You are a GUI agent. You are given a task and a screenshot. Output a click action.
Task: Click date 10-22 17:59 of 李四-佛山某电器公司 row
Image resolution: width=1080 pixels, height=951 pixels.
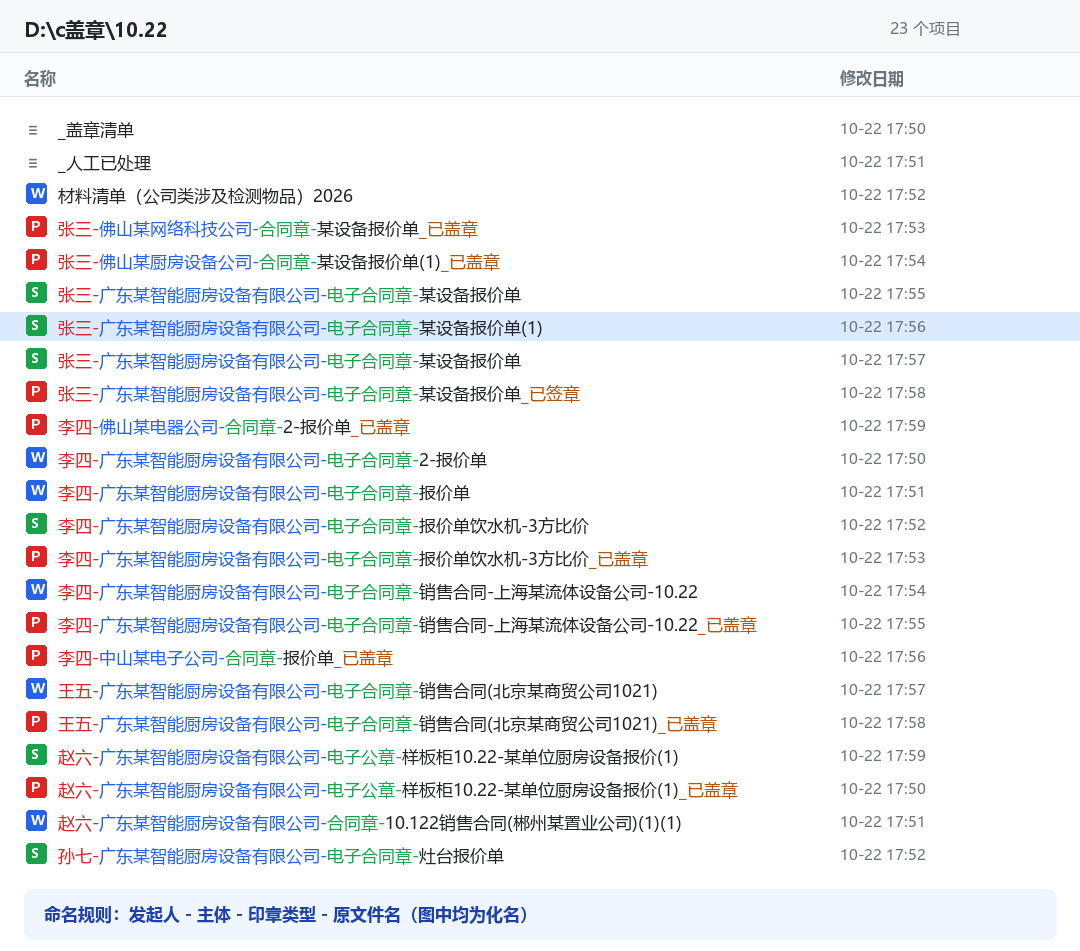click(883, 426)
